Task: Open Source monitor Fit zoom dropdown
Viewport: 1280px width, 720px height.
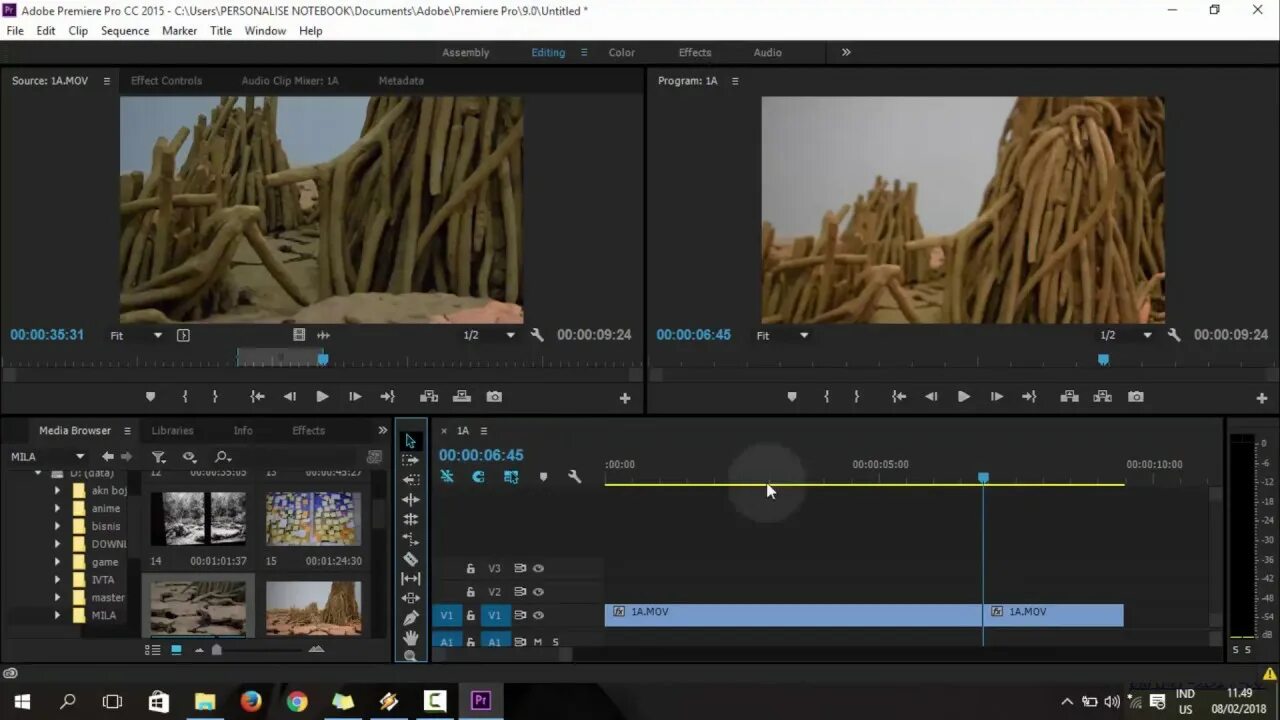Action: click(x=137, y=336)
